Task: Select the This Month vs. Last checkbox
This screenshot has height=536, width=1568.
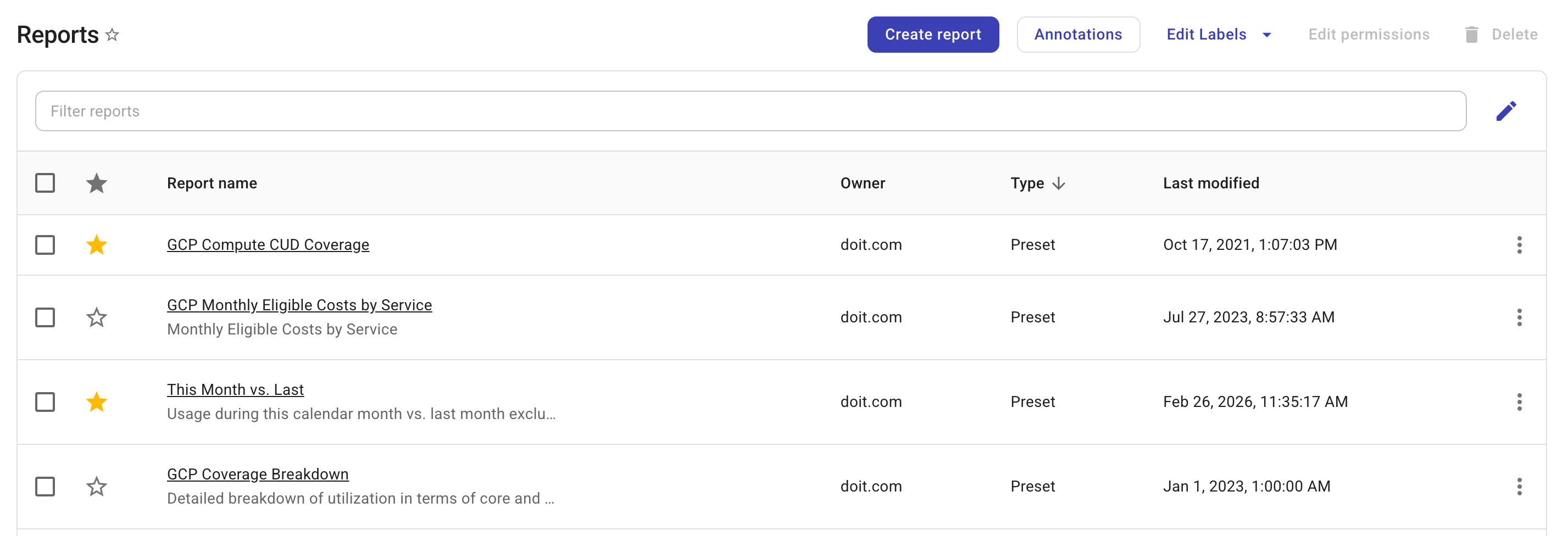Action: (45, 402)
